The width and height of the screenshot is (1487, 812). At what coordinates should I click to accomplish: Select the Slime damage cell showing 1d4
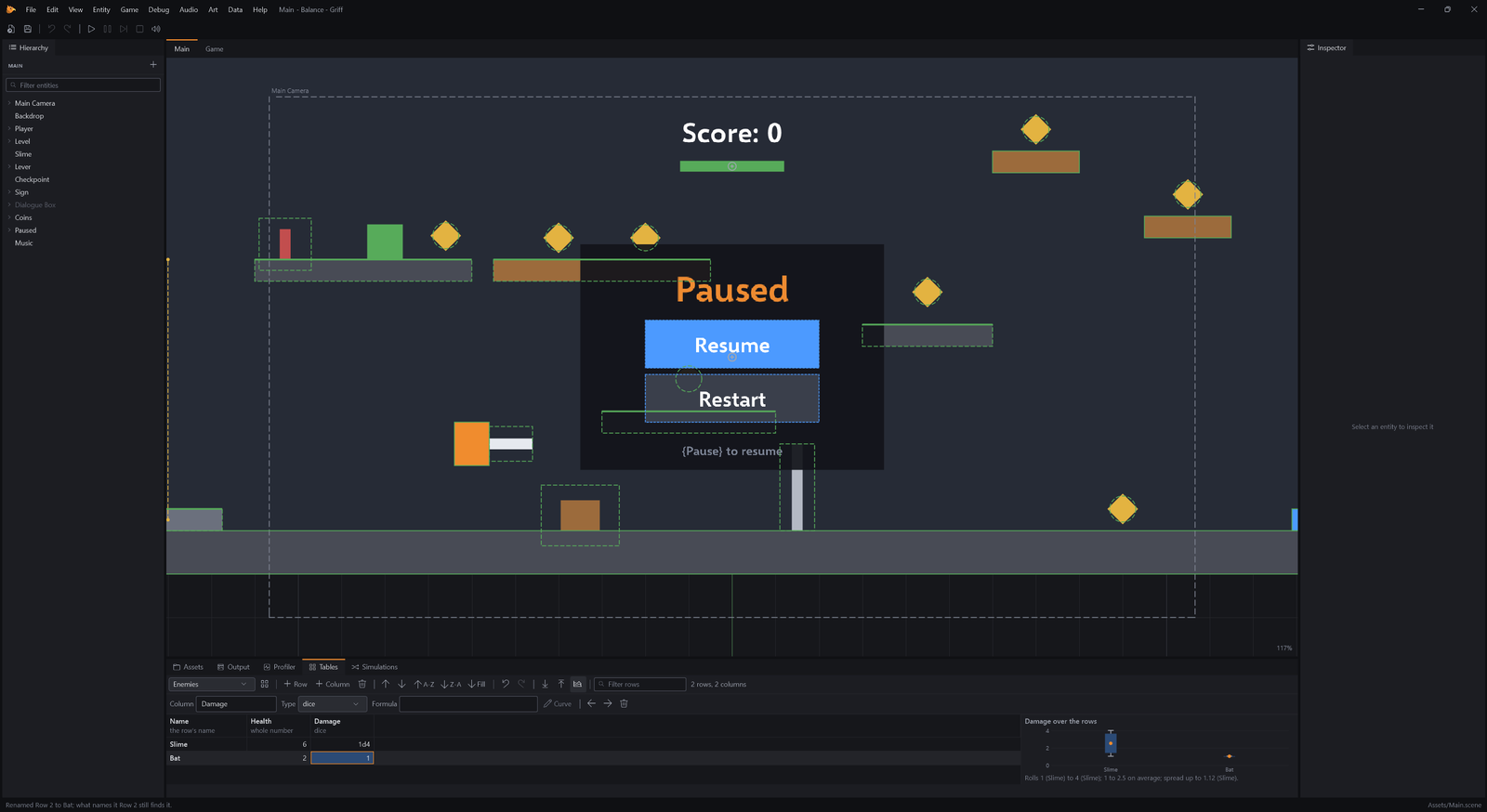point(342,744)
